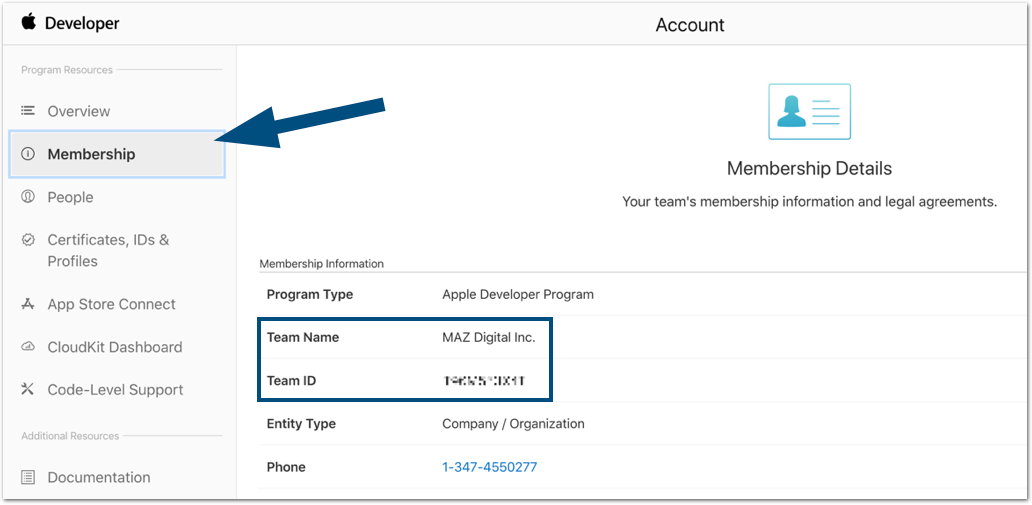Click the Membership info icon
This screenshot has width=1032, height=505.
point(28,154)
